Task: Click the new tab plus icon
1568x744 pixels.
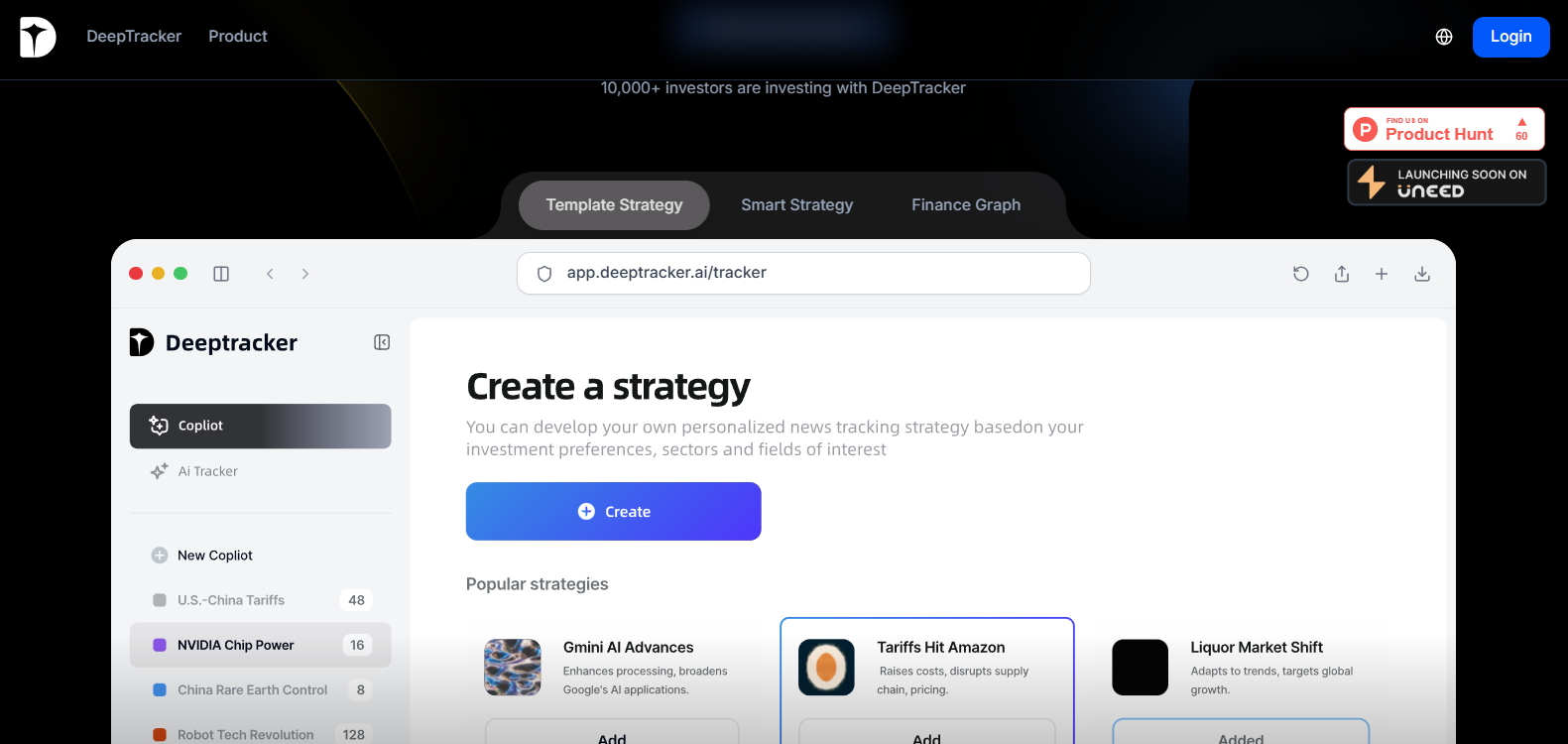Action: [1382, 274]
